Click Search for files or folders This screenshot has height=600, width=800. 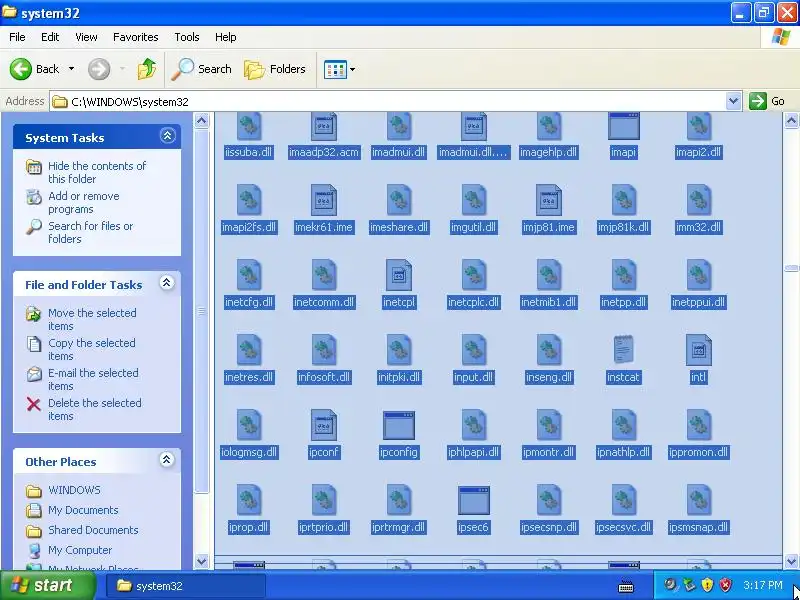(x=90, y=232)
